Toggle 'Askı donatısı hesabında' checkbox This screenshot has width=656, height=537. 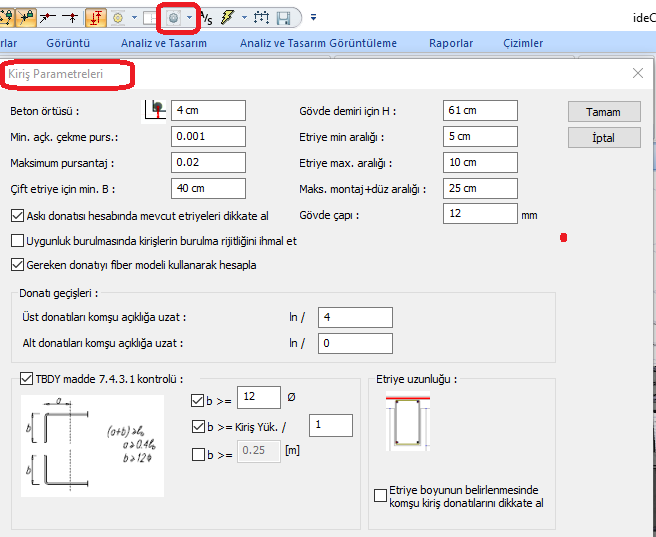(x=17, y=215)
